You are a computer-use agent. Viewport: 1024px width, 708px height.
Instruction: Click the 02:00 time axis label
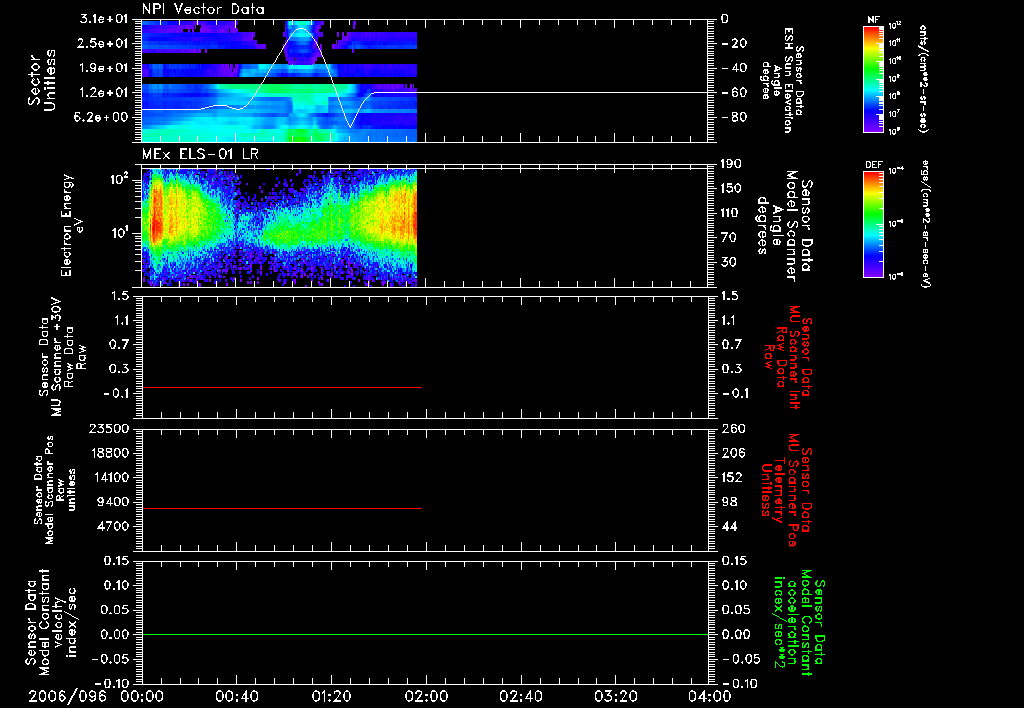click(x=426, y=696)
